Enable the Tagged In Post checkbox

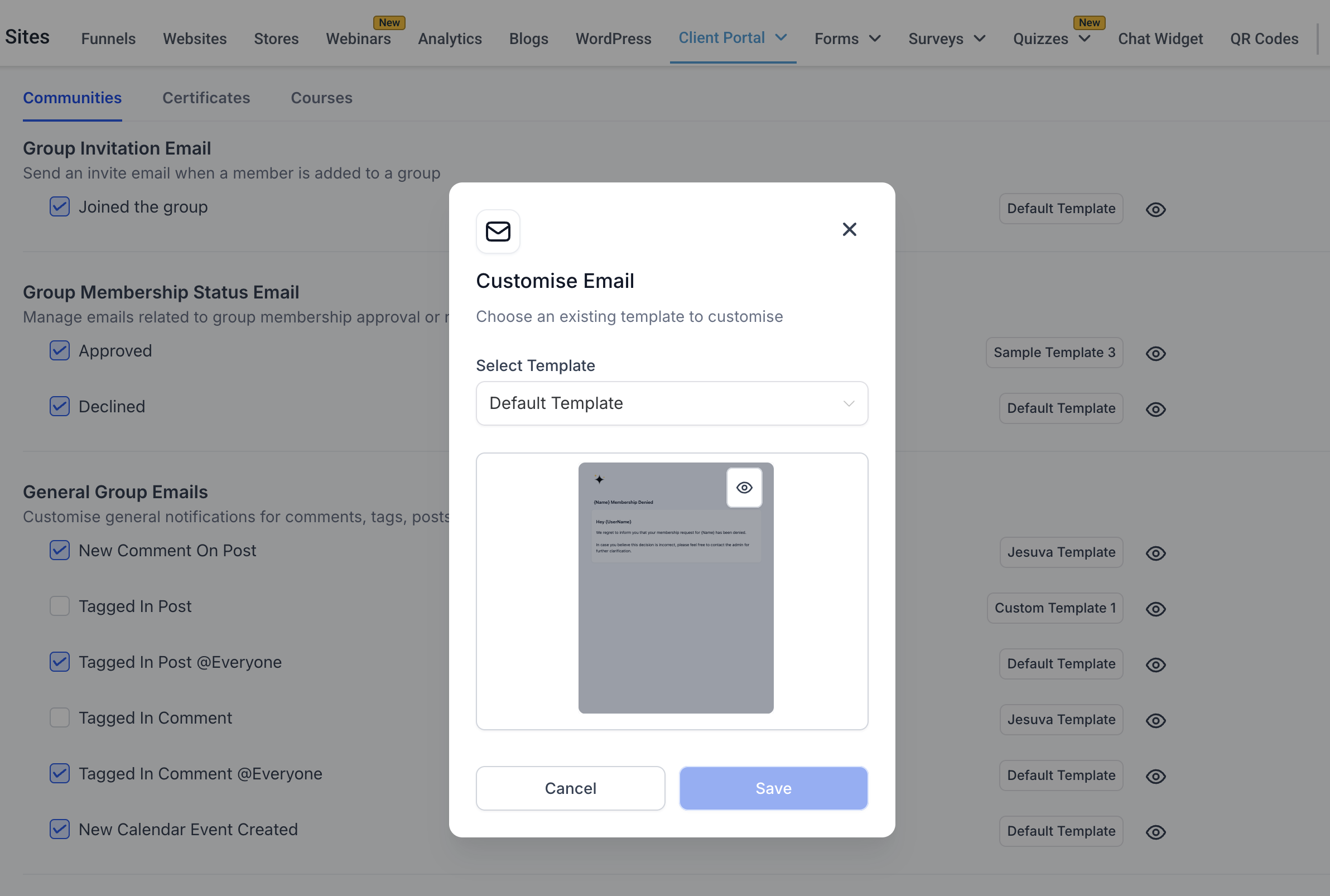[60, 606]
